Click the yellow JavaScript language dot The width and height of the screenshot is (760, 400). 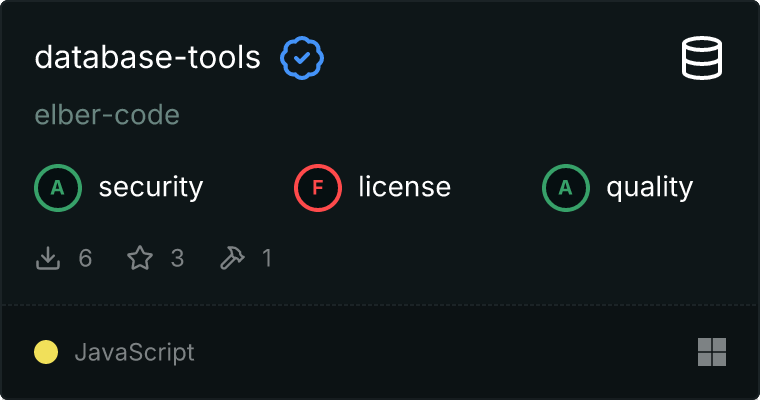pyautogui.click(x=46, y=352)
